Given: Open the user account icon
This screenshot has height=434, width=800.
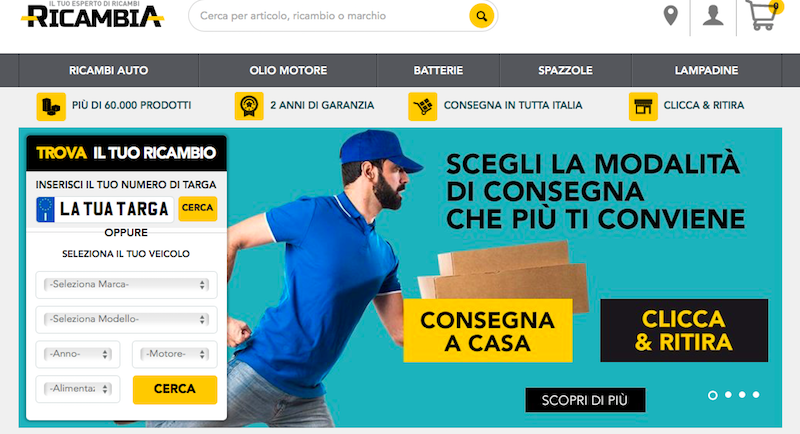Looking at the screenshot, I should tap(713, 15).
